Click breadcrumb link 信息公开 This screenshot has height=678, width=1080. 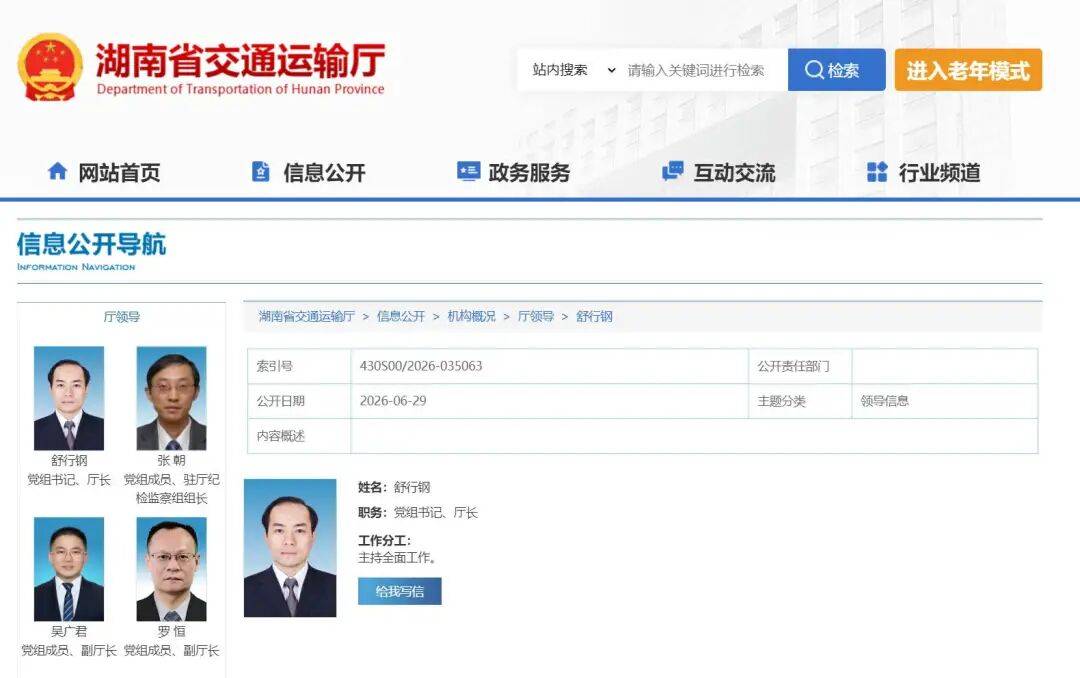pyautogui.click(x=401, y=316)
